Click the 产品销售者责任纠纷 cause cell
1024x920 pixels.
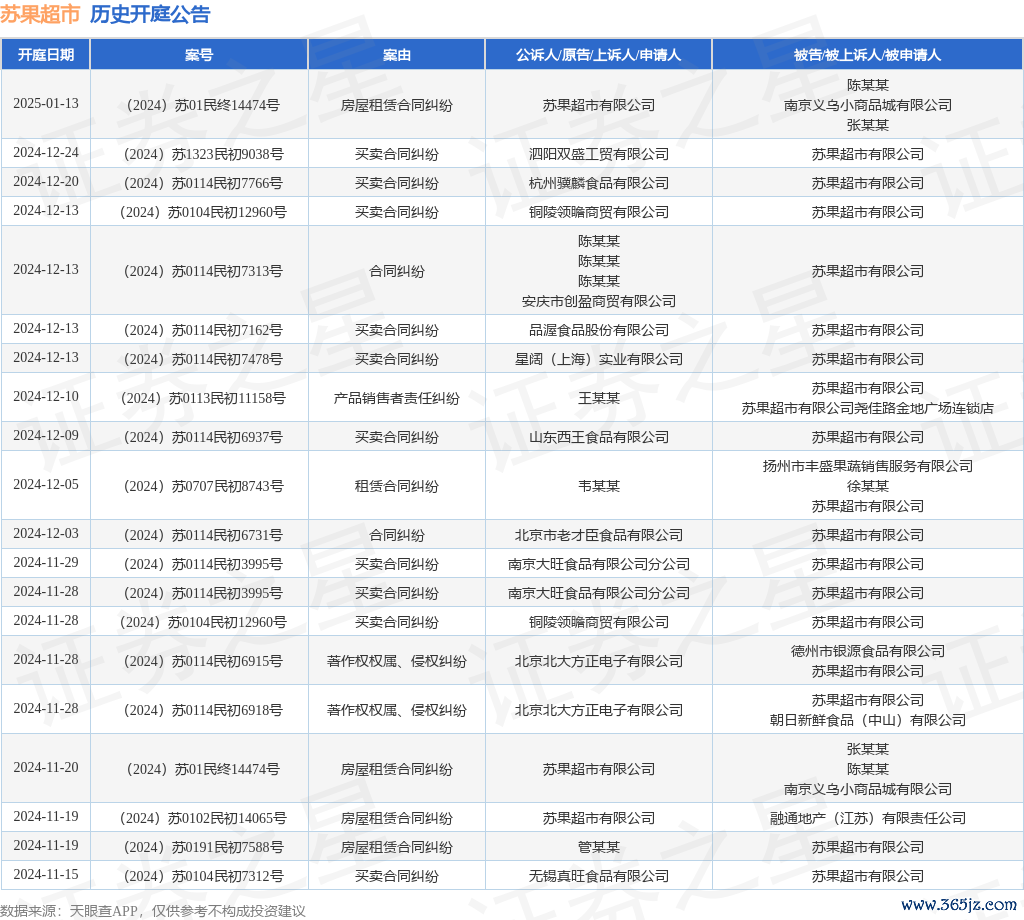pos(396,398)
